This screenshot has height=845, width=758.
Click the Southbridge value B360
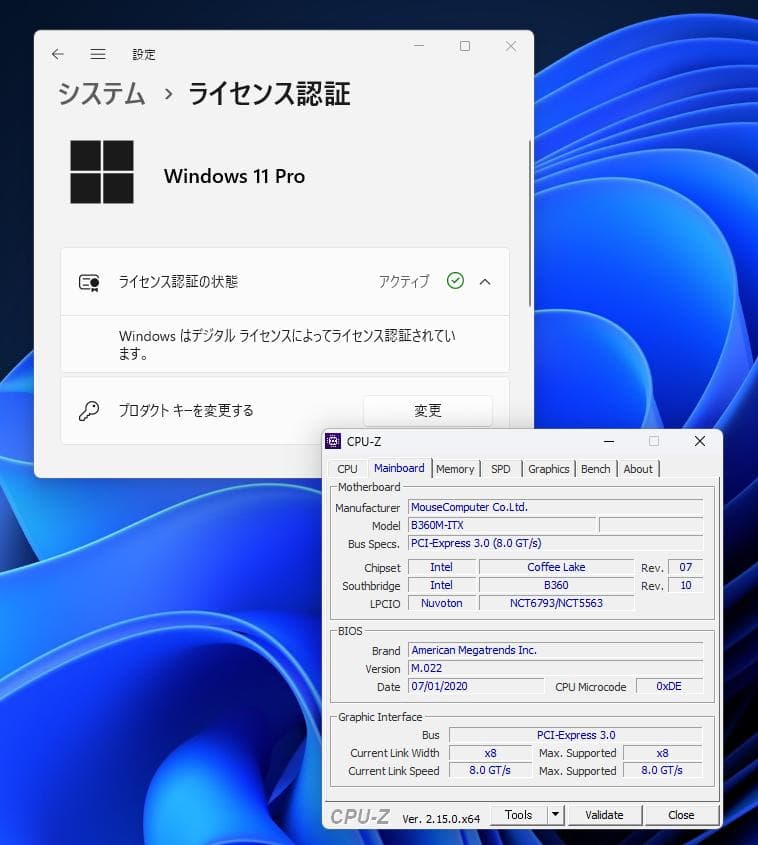(x=556, y=585)
